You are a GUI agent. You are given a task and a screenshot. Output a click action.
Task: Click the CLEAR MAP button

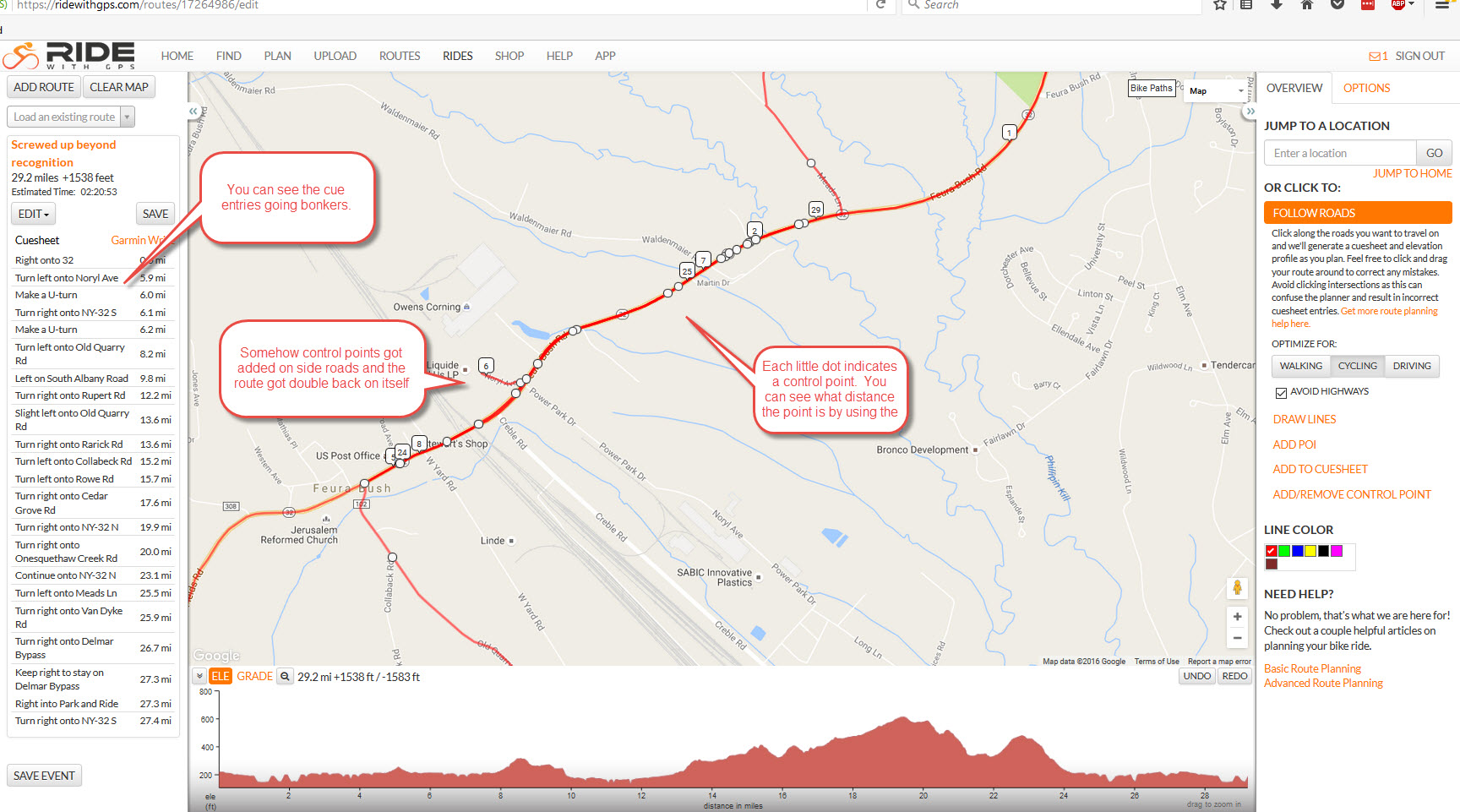click(x=119, y=87)
